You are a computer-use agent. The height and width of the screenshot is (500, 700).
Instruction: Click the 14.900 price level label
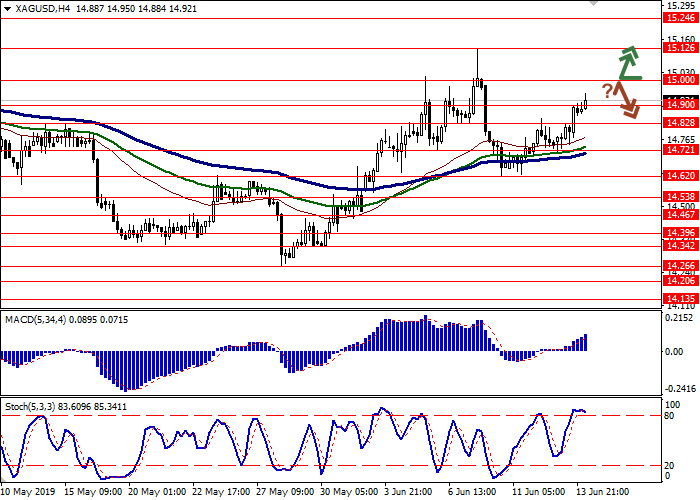(680, 104)
